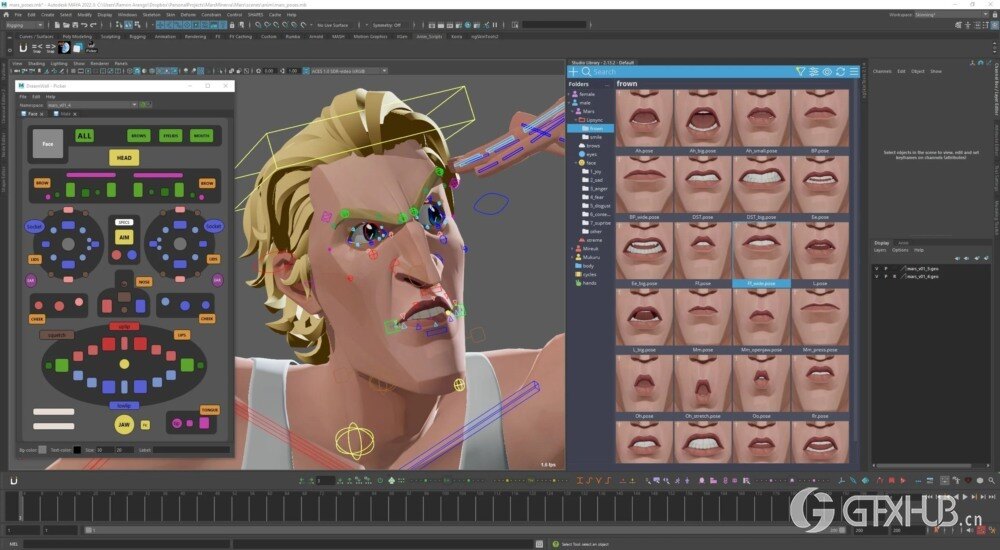Toggle R display type of second mars layer
Image resolution: width=1000 pixels, height=550 pixels.
(x=895, y=277)
